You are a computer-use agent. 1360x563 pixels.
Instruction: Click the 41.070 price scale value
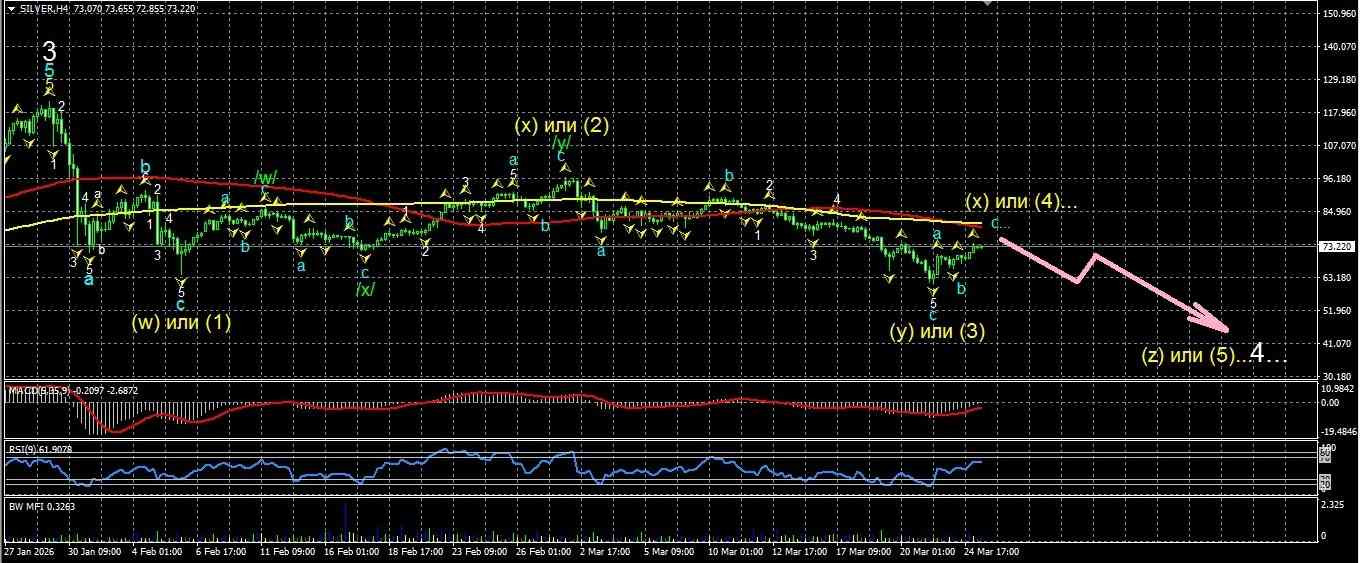point(1337,344)
